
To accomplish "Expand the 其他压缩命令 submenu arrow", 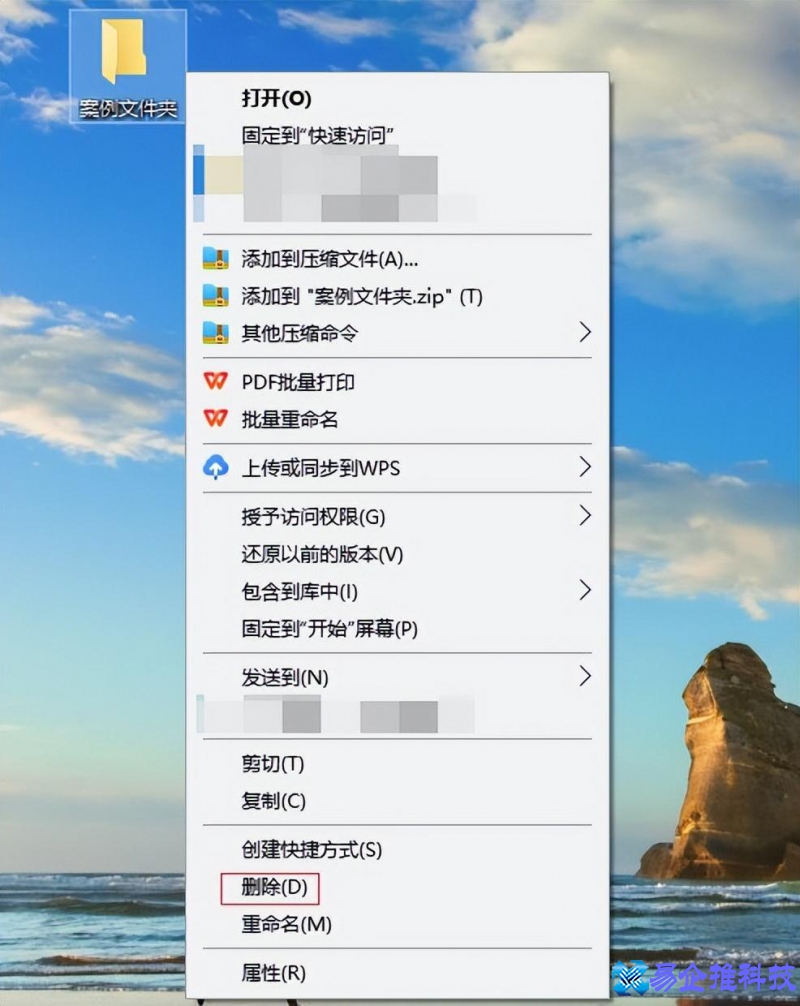I will [x=586, y=333].
